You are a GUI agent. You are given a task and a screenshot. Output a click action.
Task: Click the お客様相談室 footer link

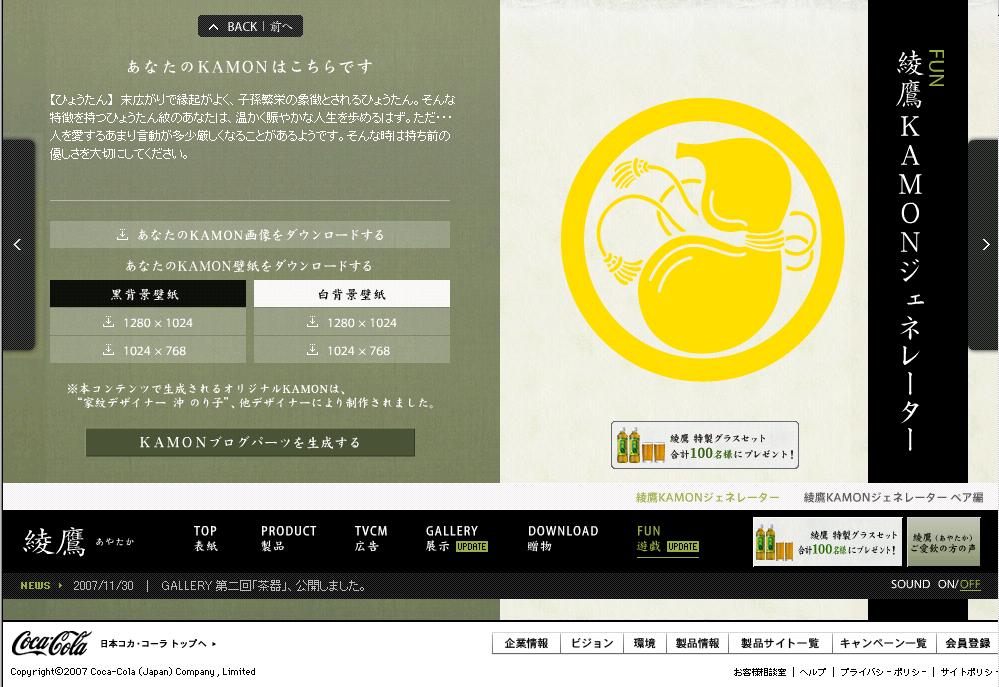(x=759, y=672)
